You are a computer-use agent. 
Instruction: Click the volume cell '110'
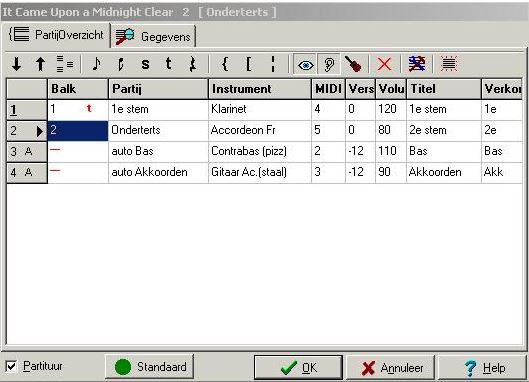click(x=391, y=152)
